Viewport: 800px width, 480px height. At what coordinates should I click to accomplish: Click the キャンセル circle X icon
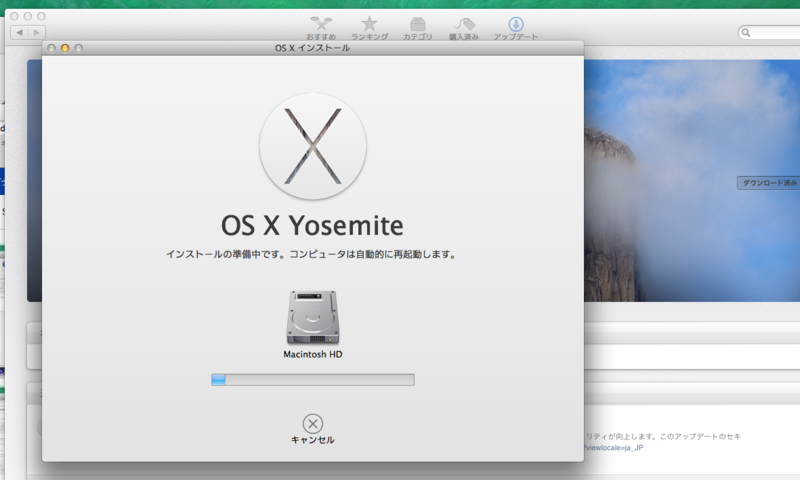313,423
